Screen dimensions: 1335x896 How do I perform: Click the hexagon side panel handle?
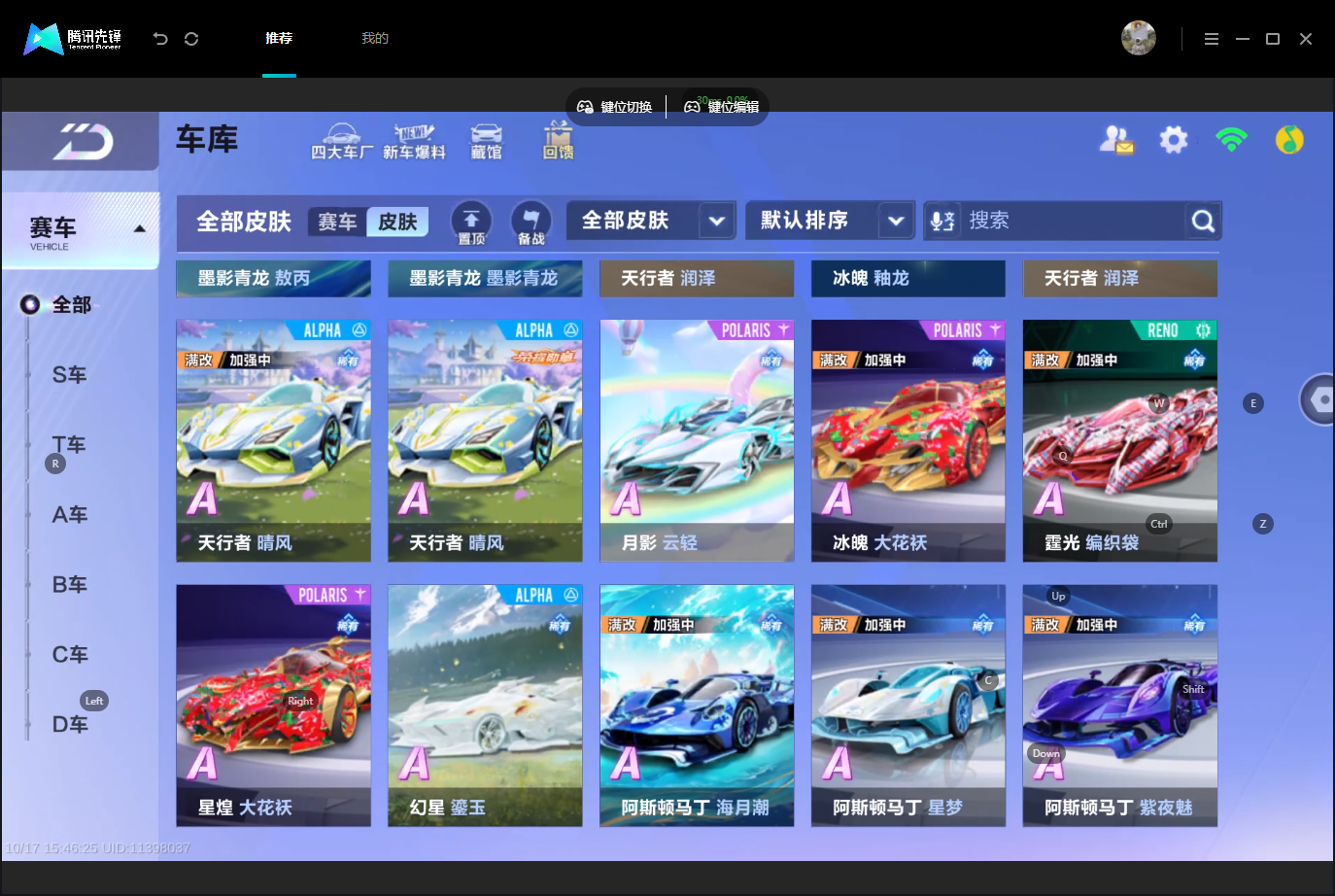click(x=1319, y=399)
